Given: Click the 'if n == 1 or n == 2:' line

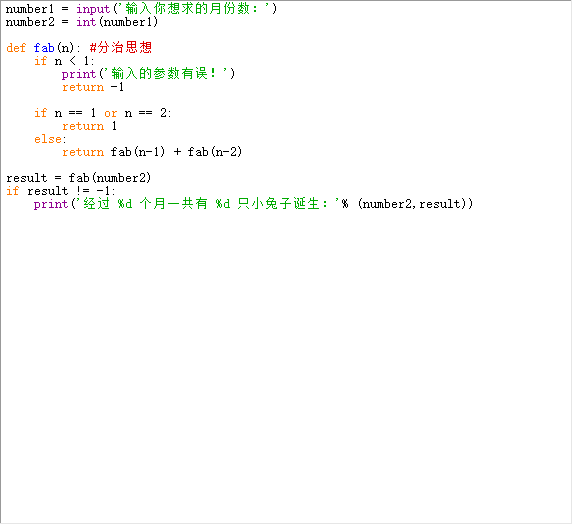Looking at the screenshot, I should click(103, 113).
